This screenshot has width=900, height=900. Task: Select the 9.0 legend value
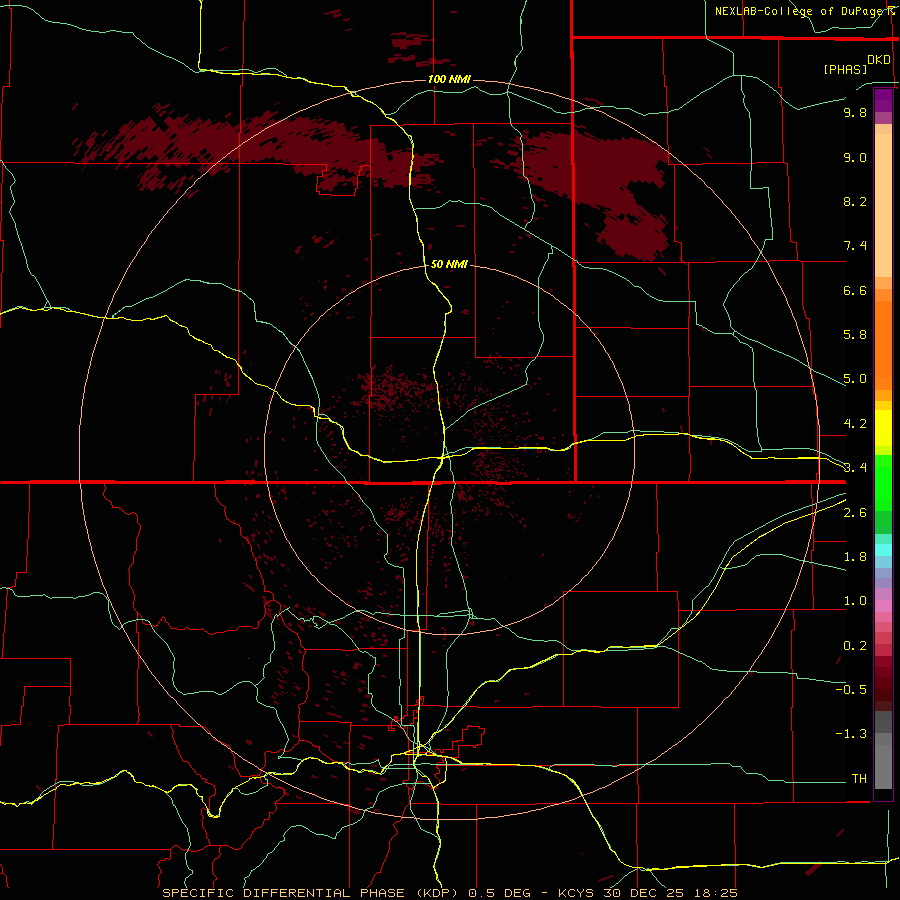855,157
